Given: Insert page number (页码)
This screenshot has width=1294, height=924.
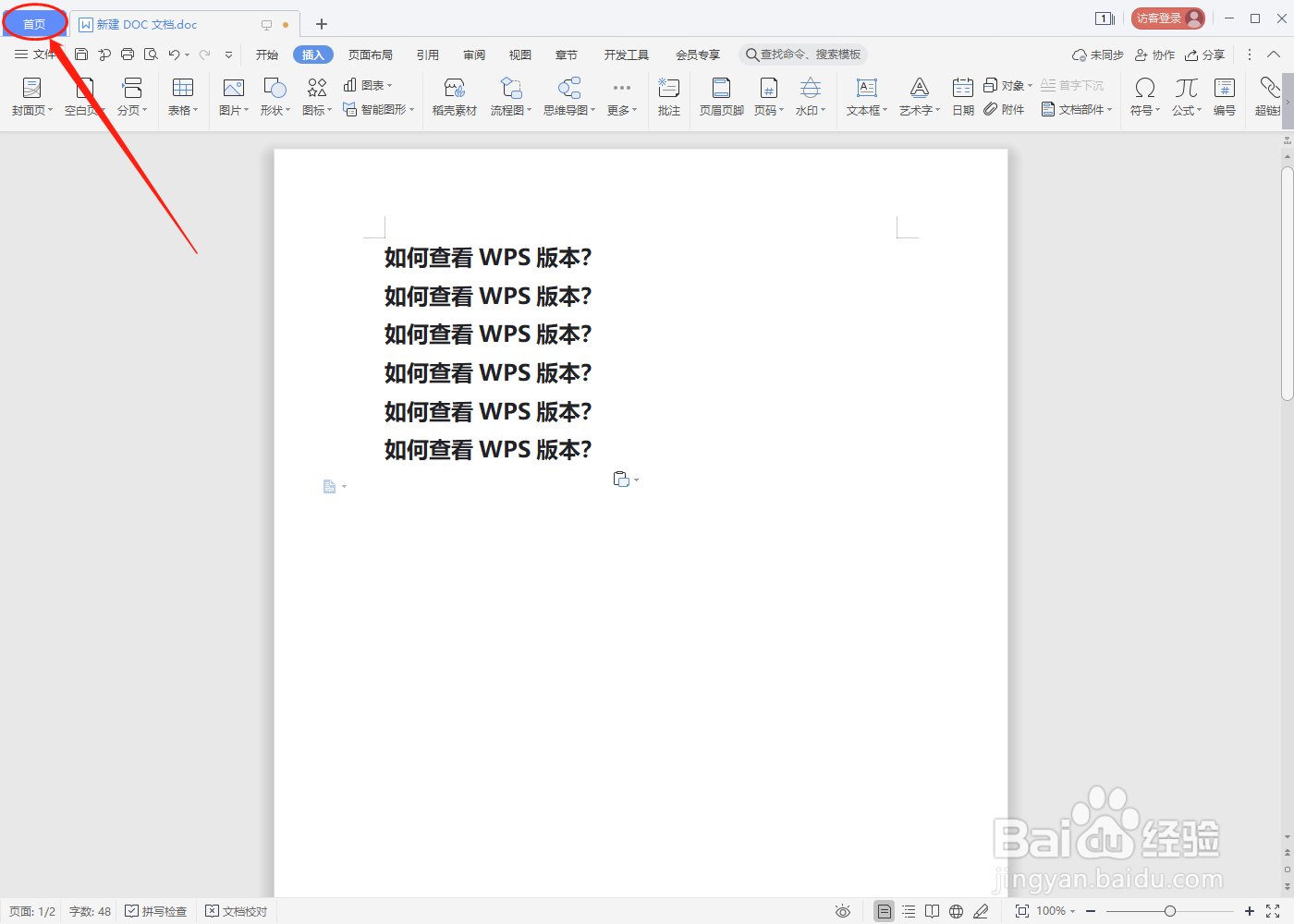Looking at the screenshot, I should (x=769, y=97).
